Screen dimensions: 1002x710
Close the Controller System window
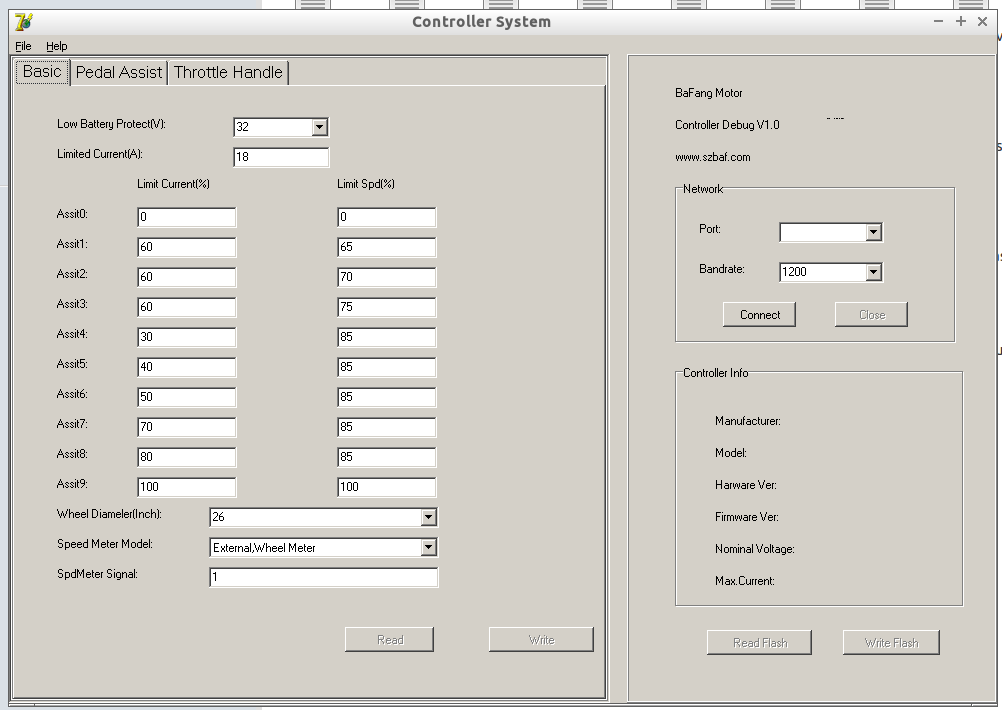[x=983, y=21]
